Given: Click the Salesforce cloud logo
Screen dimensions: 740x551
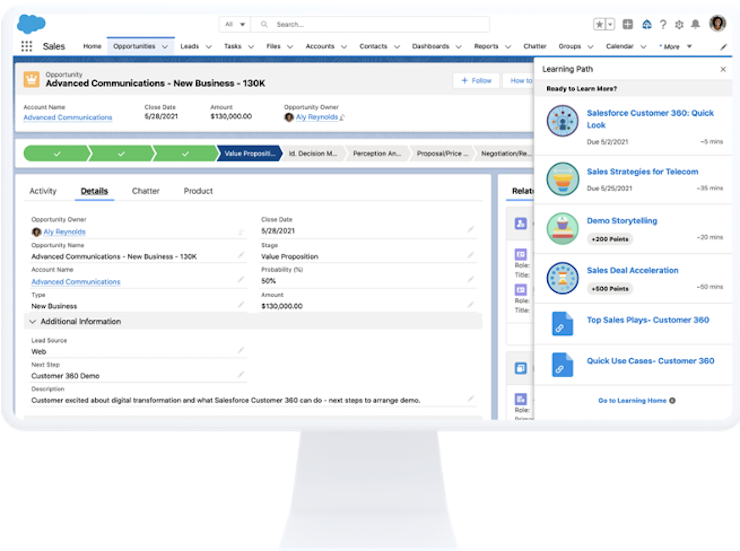Looking at the screenshot, I should 31,24.
